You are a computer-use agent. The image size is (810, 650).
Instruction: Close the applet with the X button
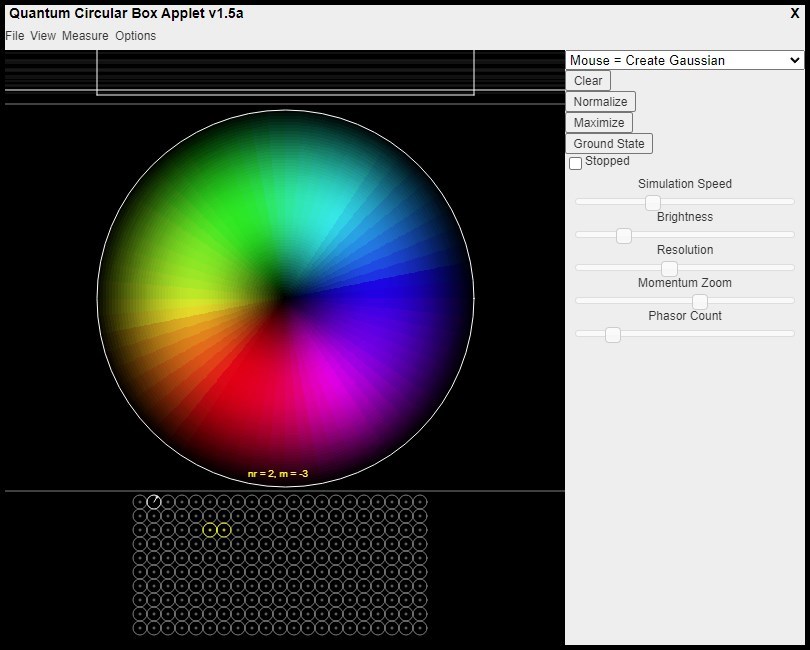point(795,13)
